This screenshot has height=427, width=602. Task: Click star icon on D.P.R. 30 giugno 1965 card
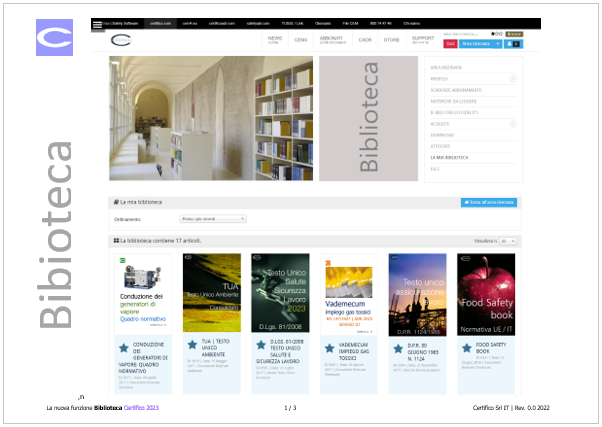coord(398,349)
